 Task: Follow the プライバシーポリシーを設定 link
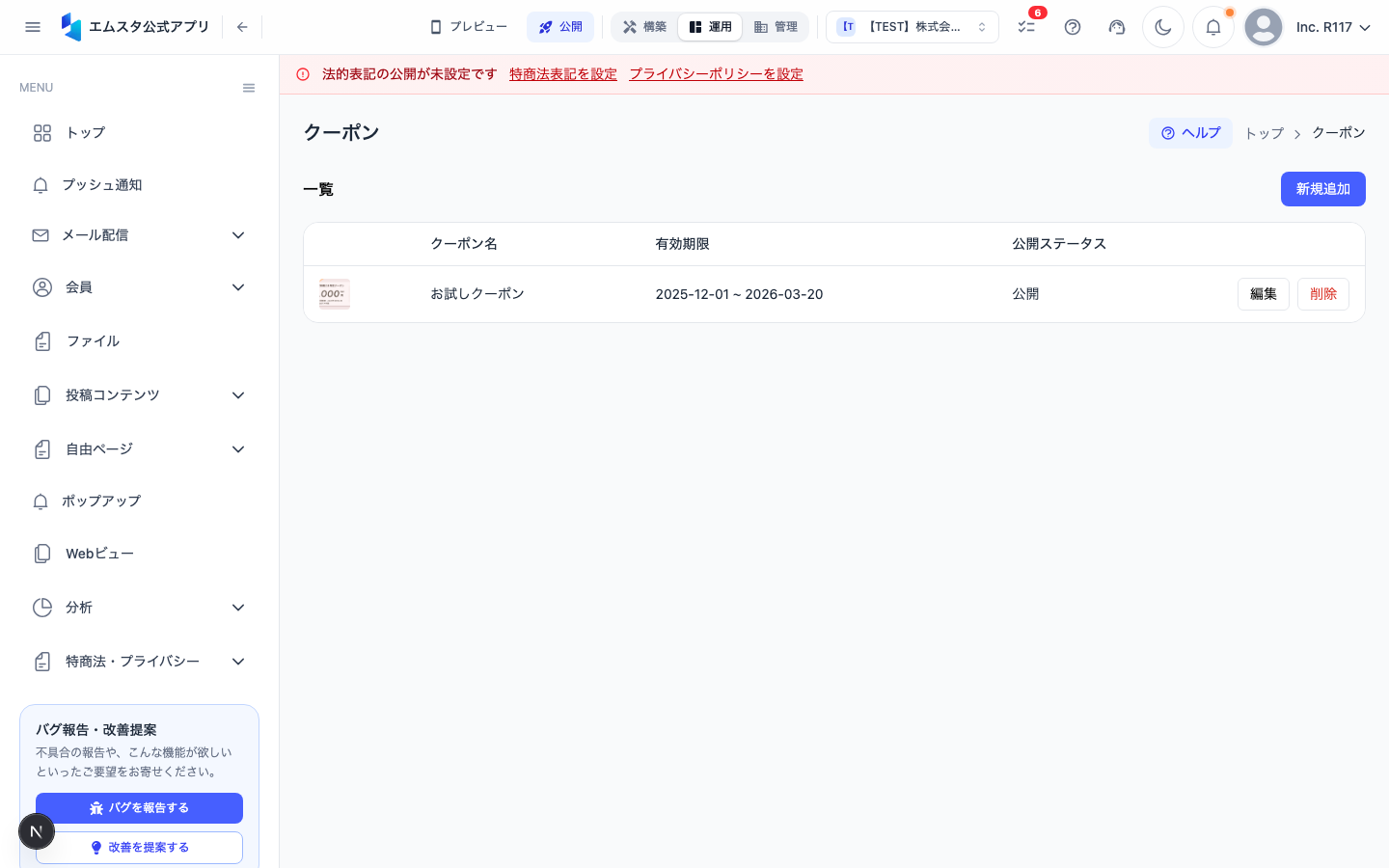(x=716, y=74)
